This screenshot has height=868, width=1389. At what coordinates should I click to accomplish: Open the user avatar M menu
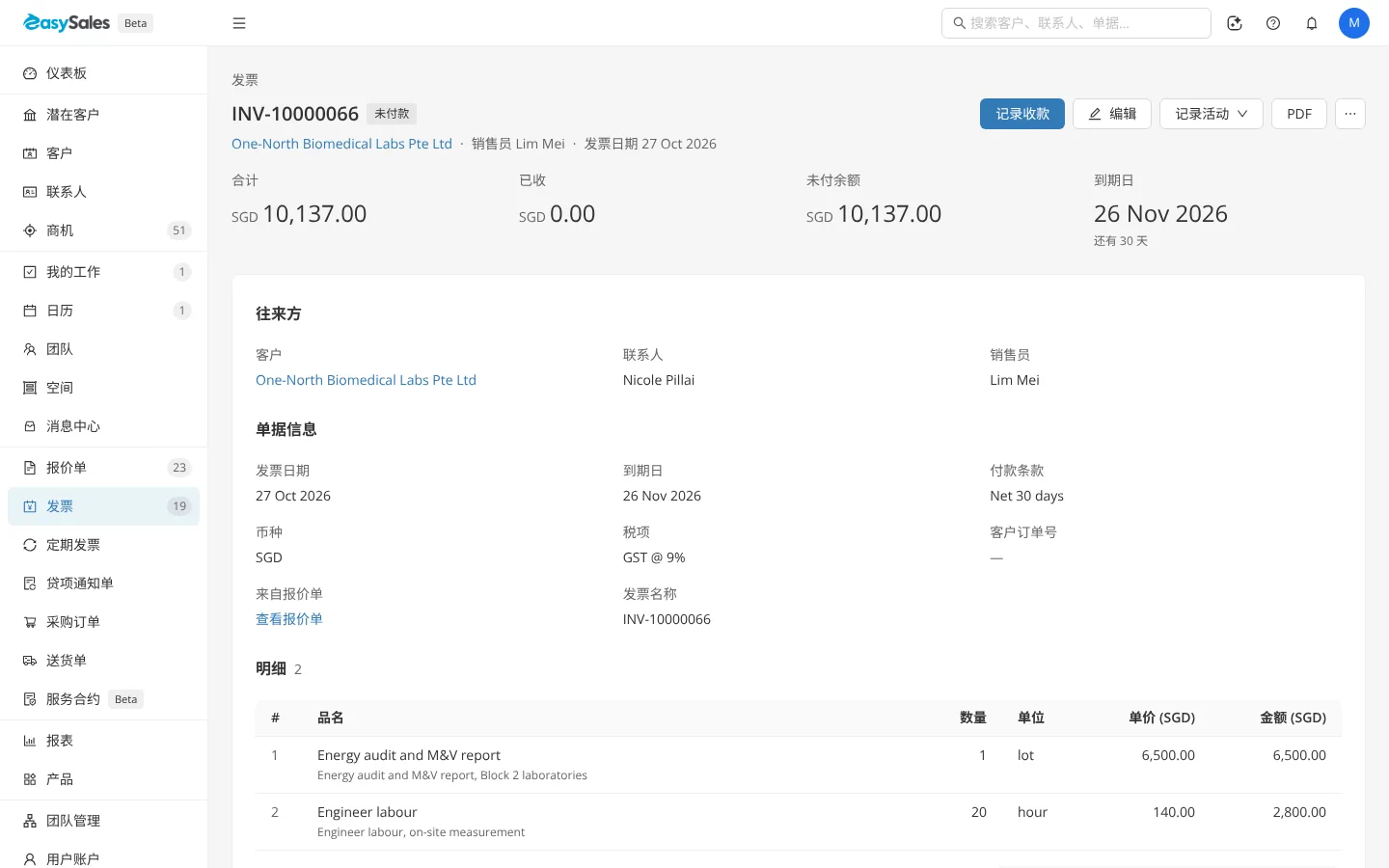1354,23
